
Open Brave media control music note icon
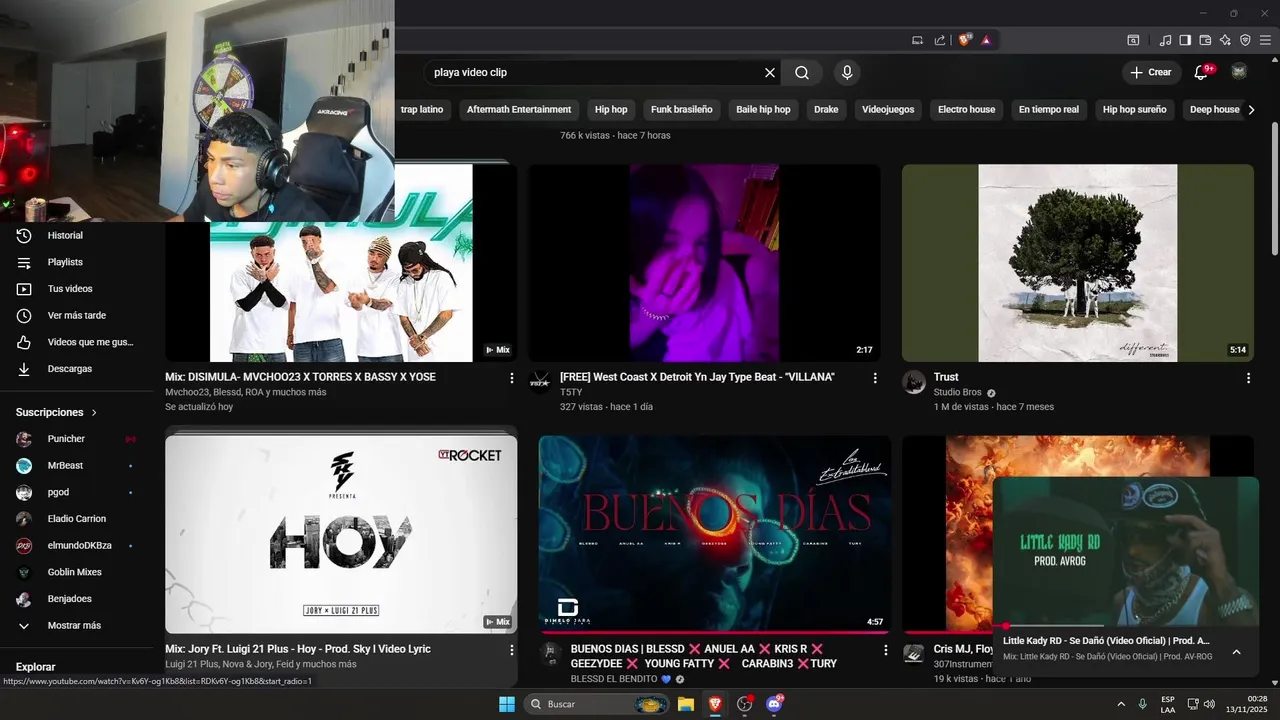click(x=1165, y=40)
